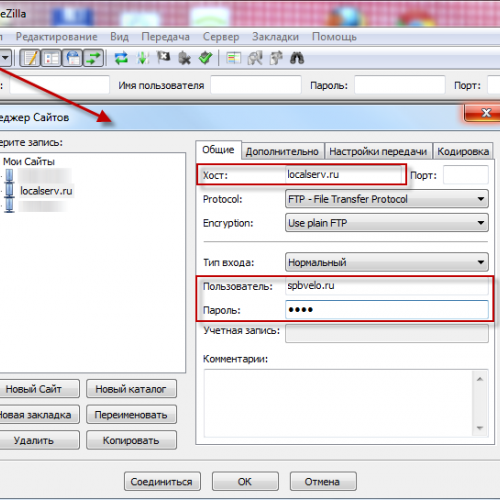This screenshot has height=500, width=500.
Task: Open file search binoculars icon
Action: tap(297, 58)
